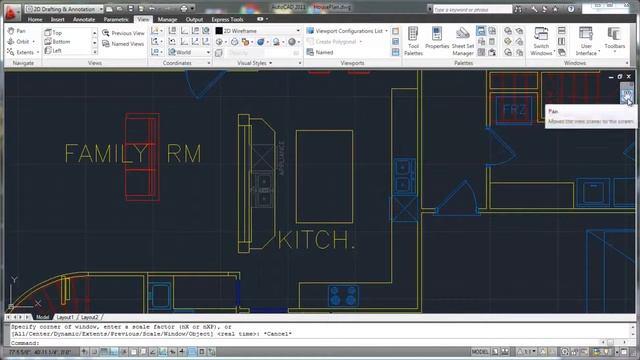Image resolution: width=640 pixels, height=360 pixels.
Task: Click the Switch Windows button
Action: tap(541, 41)
